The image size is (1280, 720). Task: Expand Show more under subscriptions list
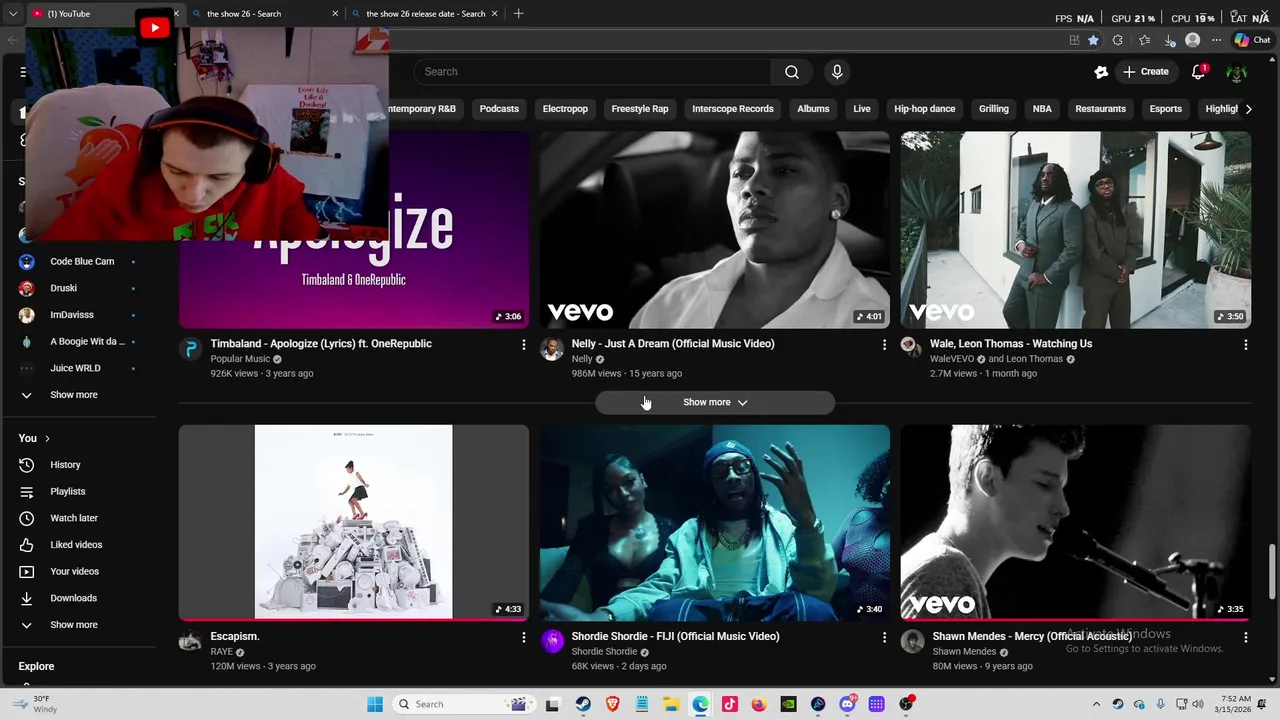pos(75,395)
